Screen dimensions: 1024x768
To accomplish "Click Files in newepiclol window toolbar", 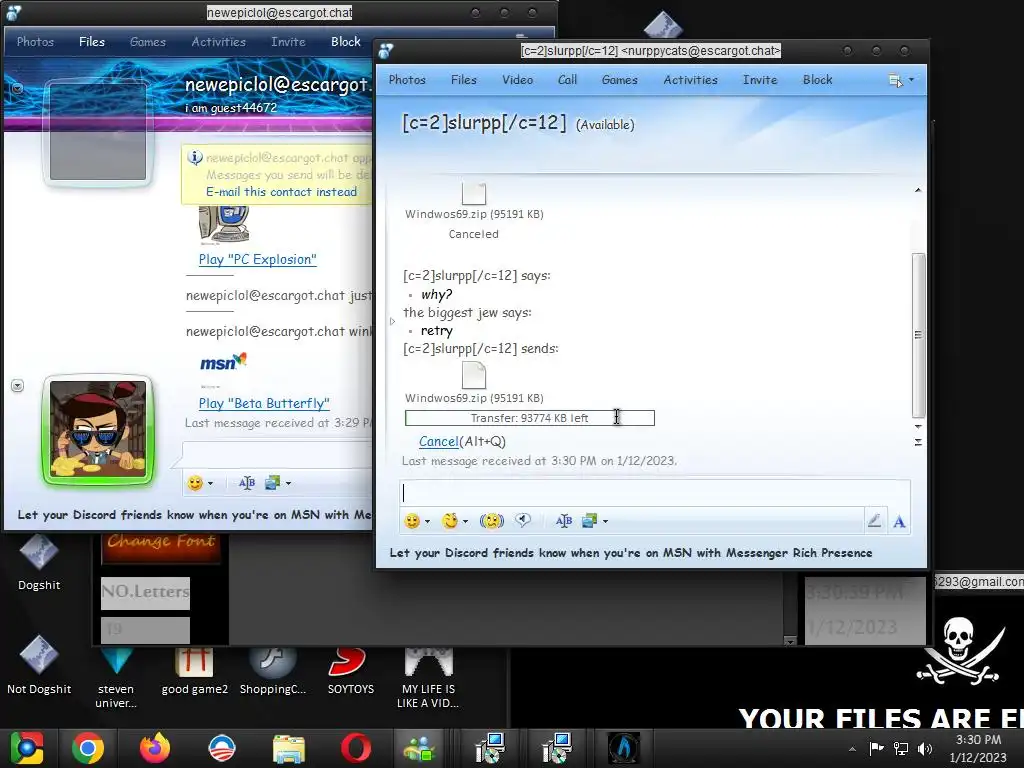I will (x=91, y=42).
